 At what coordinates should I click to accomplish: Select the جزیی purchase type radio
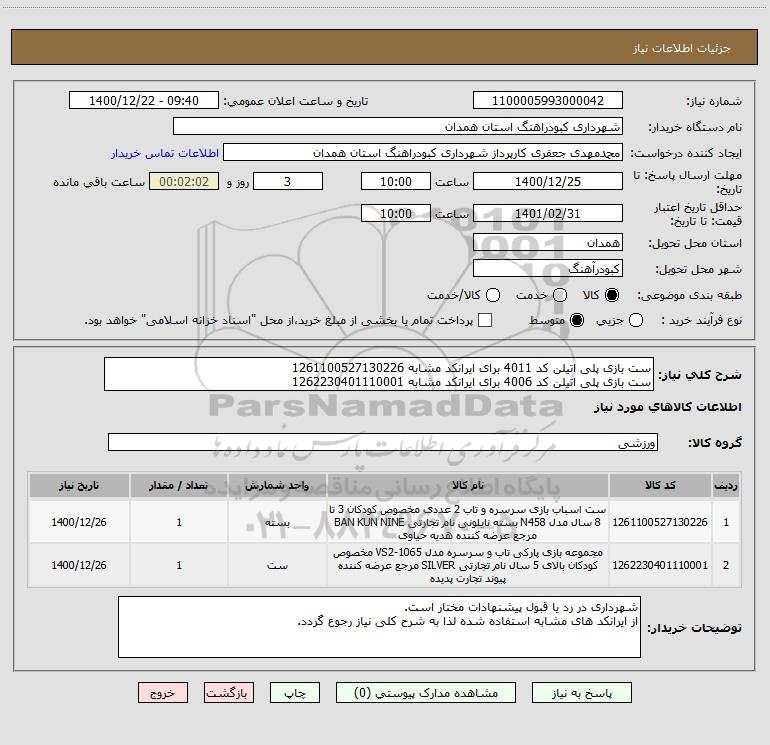[635, 320]
